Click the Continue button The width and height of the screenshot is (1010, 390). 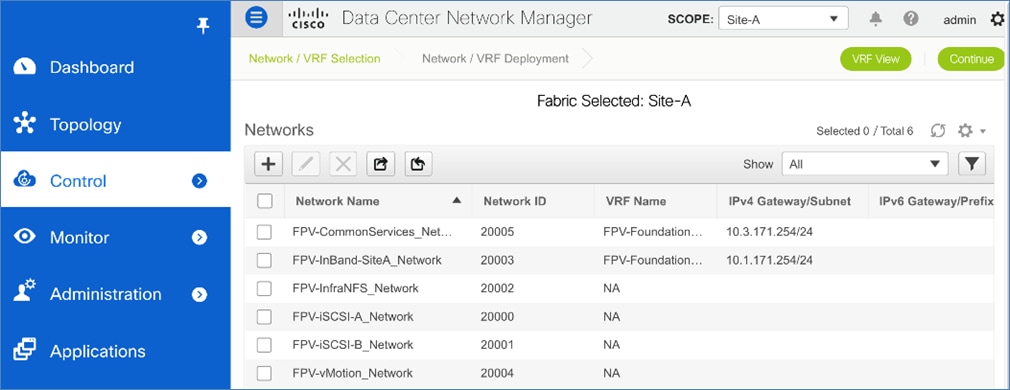coord(971,59)
